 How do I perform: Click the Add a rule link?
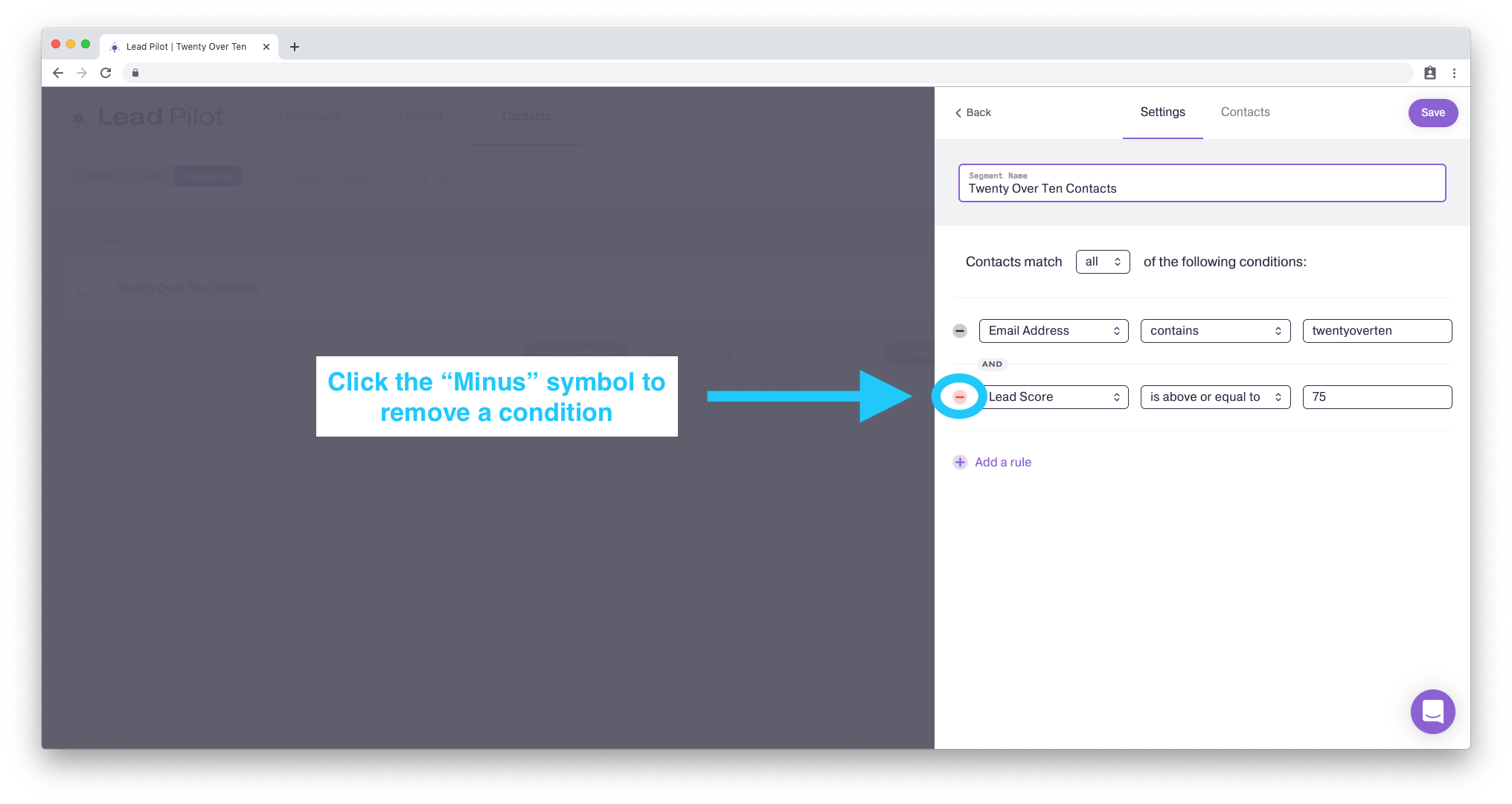[x=1003, y=463]
